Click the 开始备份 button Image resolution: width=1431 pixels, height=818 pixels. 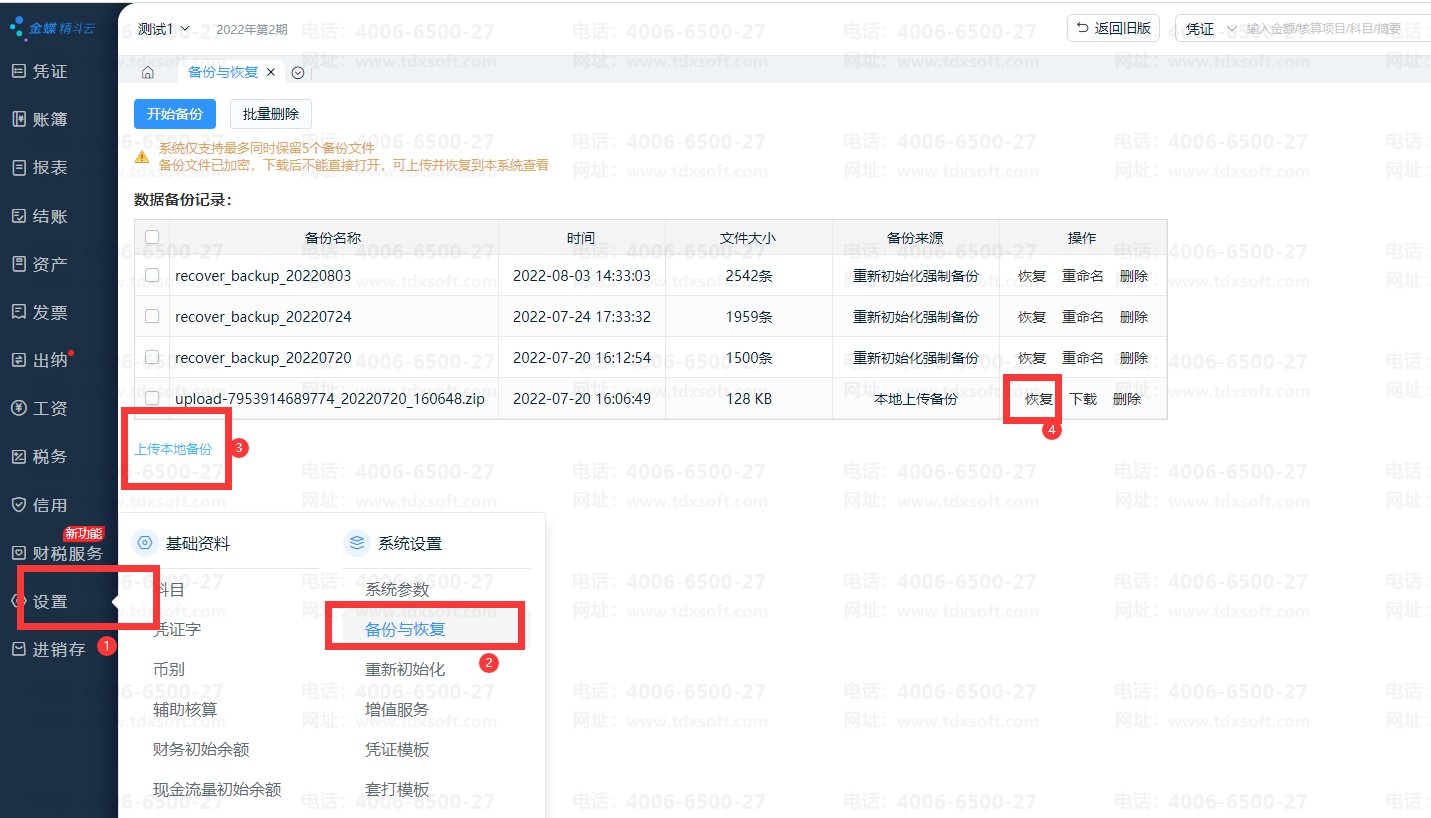click(x=175, y=114)
